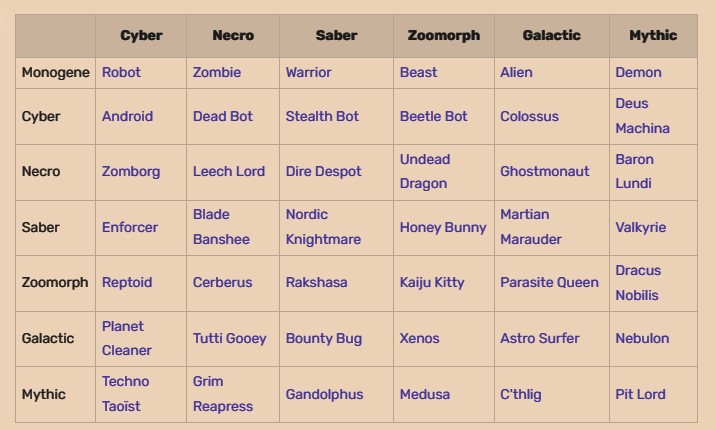Click the Kaiju Kitty link
716x430 pixels.
[432, 283]
